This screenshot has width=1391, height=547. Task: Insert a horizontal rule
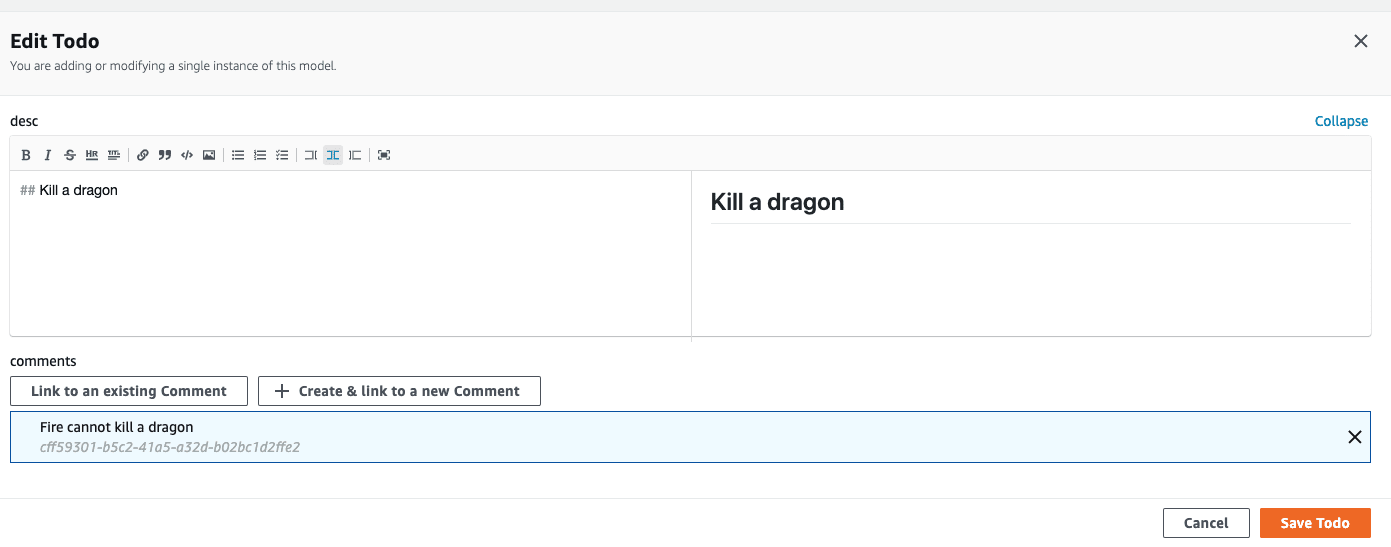point(92,155)
